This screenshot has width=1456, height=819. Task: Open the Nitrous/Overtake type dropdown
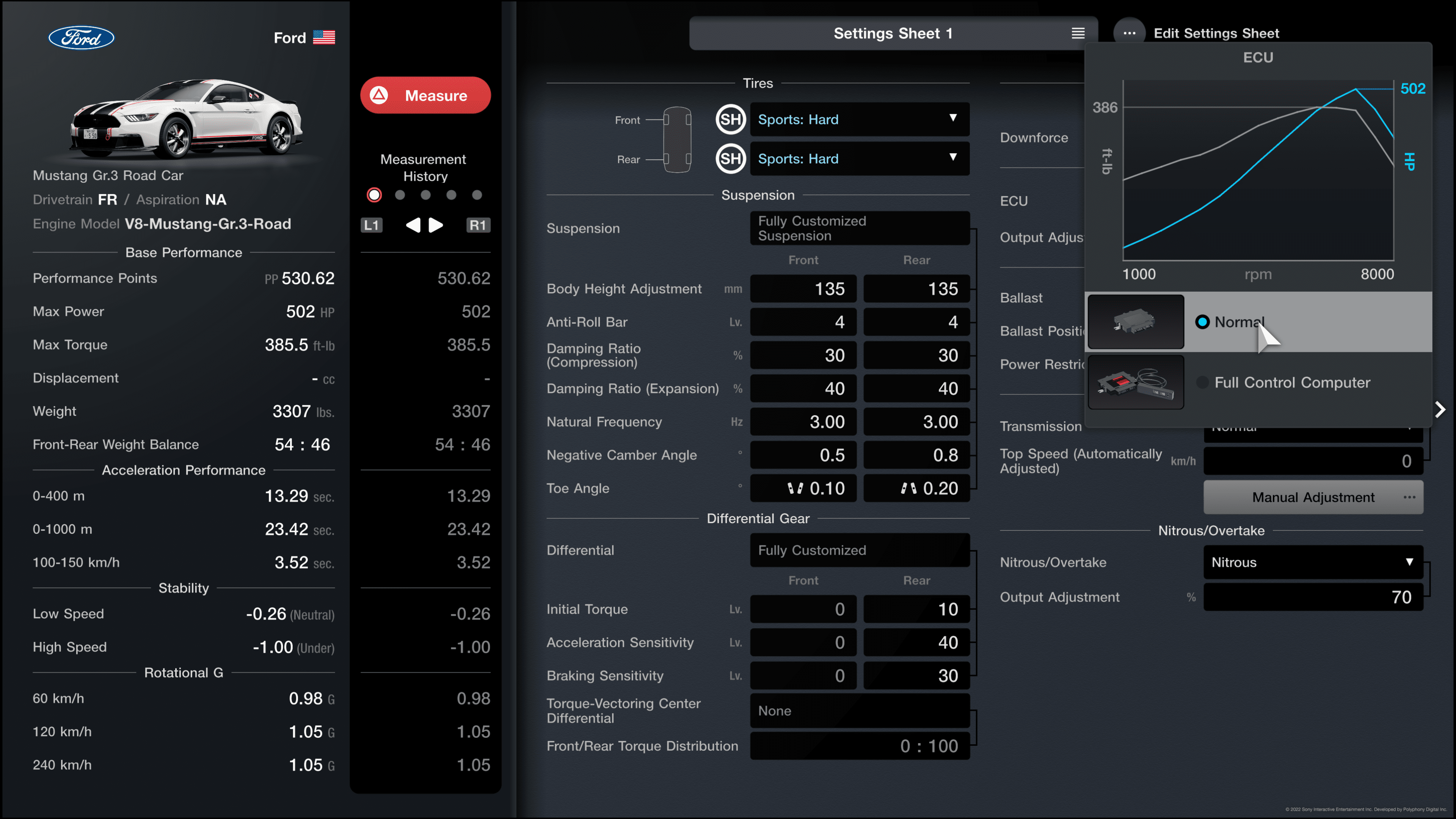pos(1313,562)
